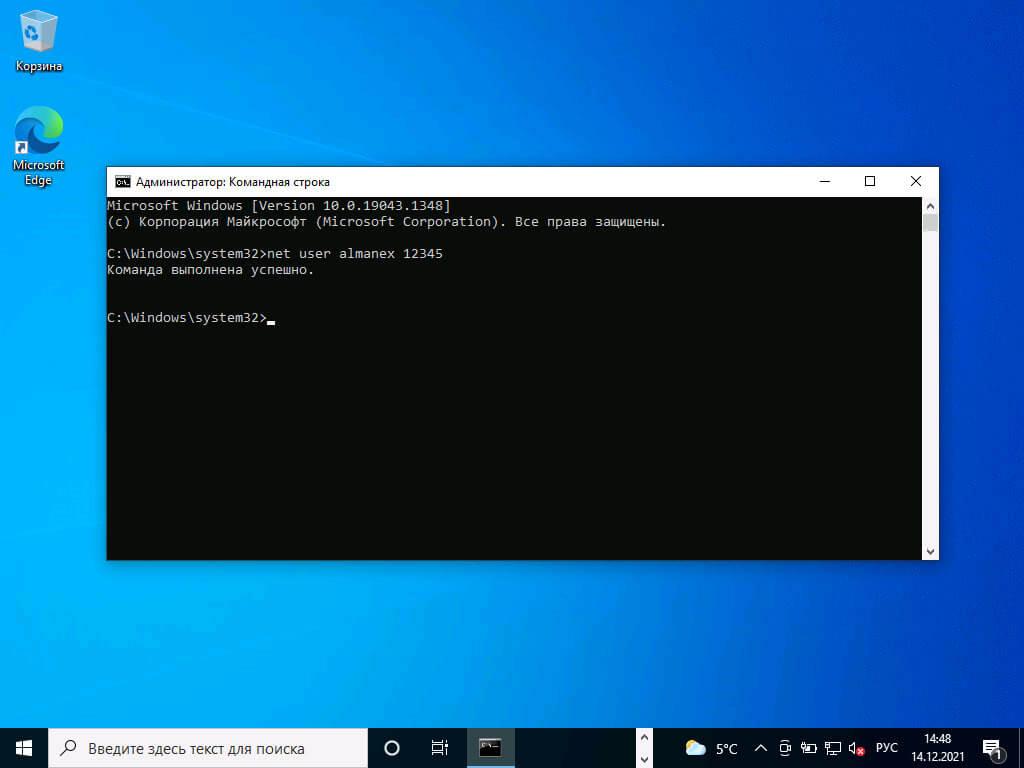Open Task View on the taskbar
1024x768 pixels.
click(x=440, y=748)
